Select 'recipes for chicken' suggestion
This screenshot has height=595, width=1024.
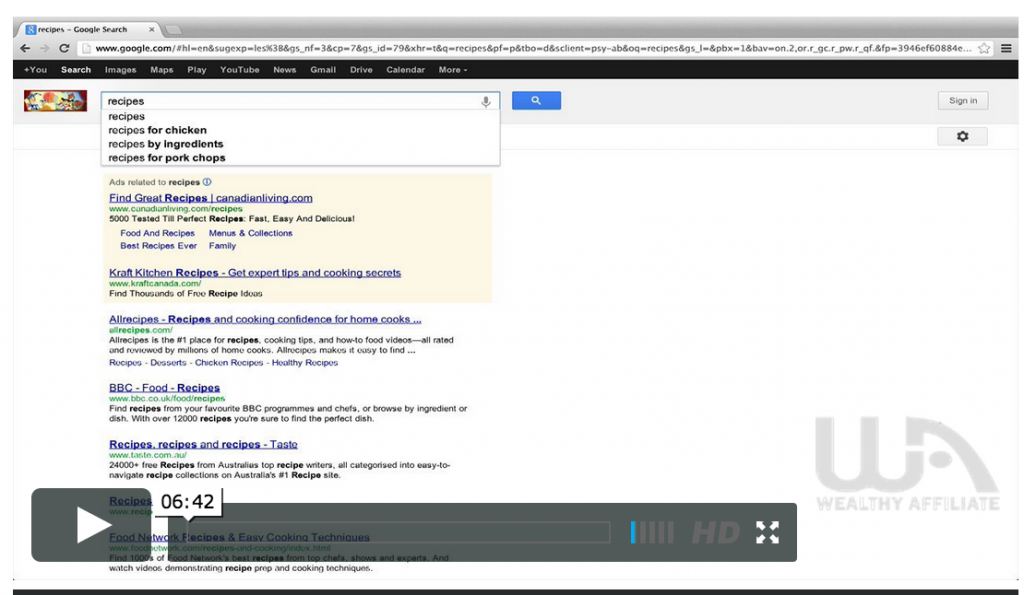tap(157, 130)
